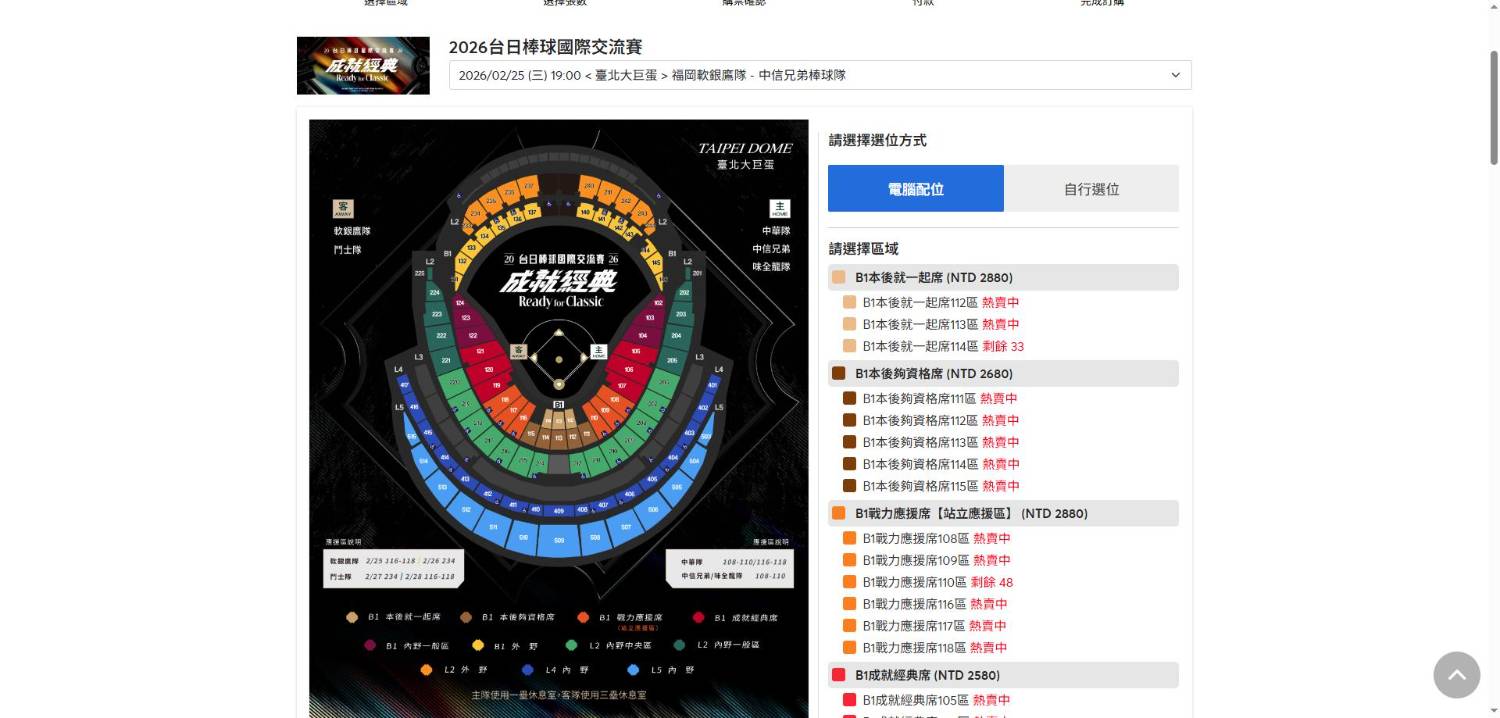Expand the B1本後就一起席 (NTD 2880) group
The image size is (1500, 718).
pos(1003,277)
